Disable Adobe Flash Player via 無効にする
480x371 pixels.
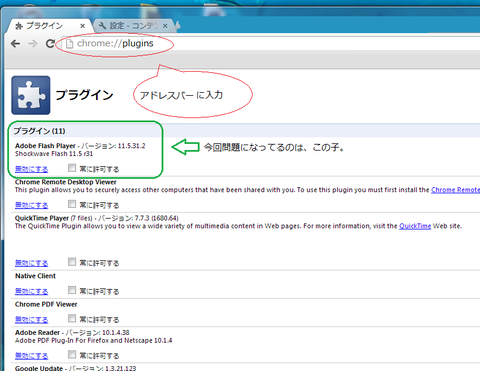pos(31,169)
